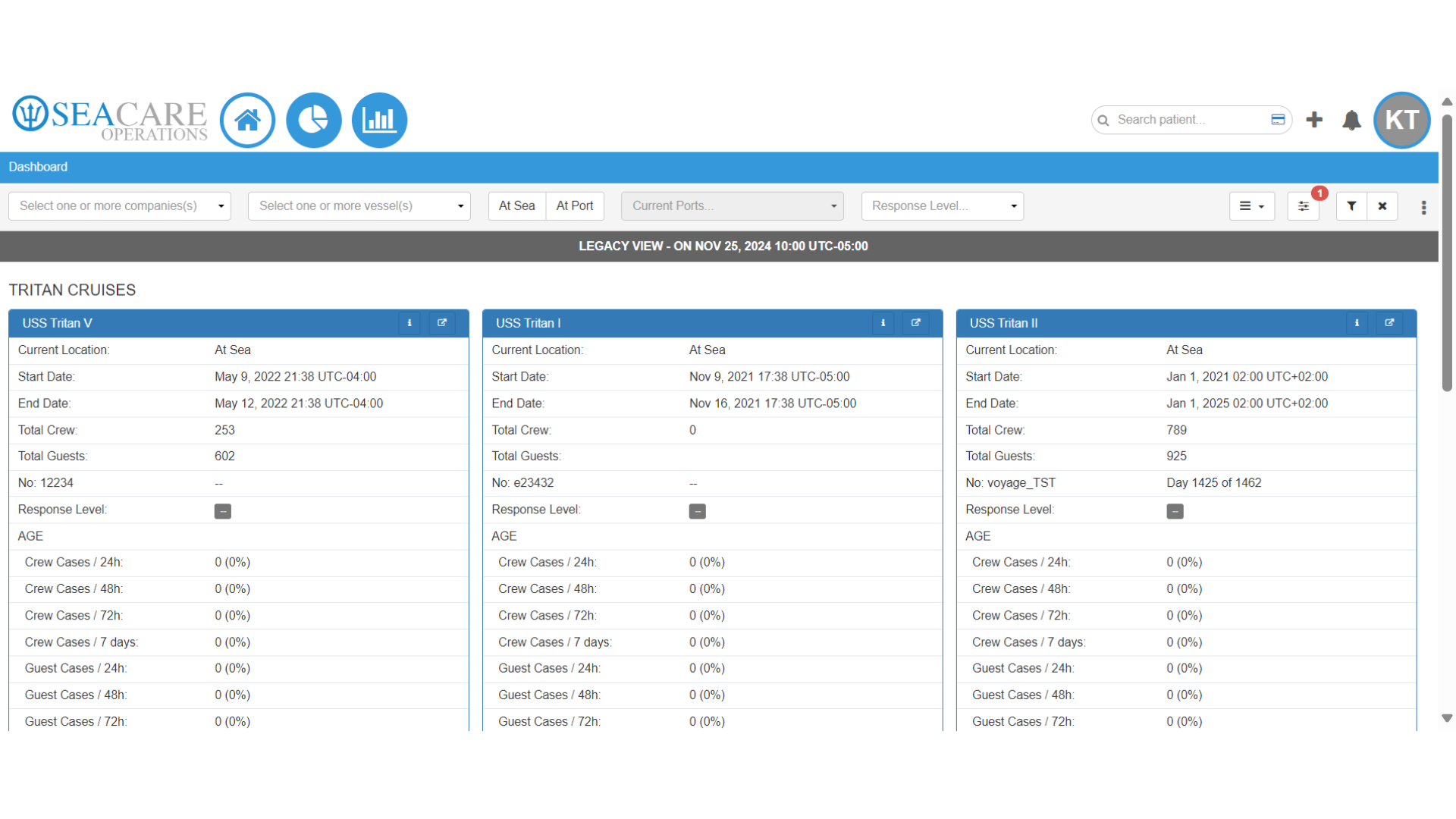Click the AGE section label in USS Tritan V
This screenshot has height=819, width=1456.
30,536
